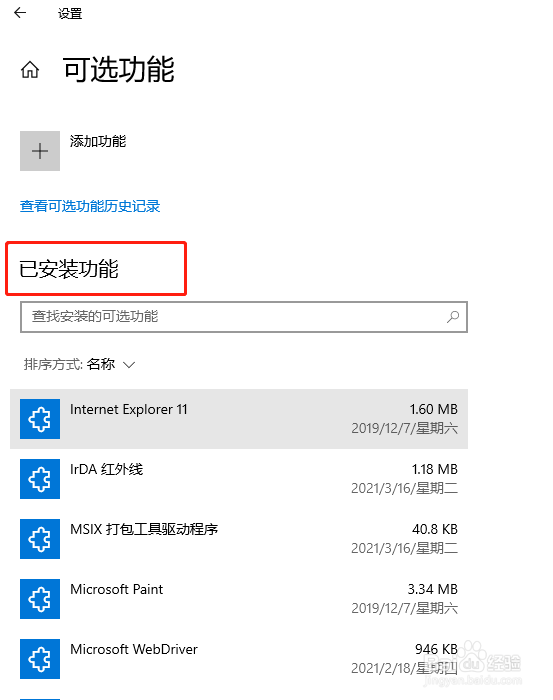Image resolution: width=553 pixels, height=700 pixels.
Task: Select the Internet Explorer 11 entry
Action: [x=239, y=419]
